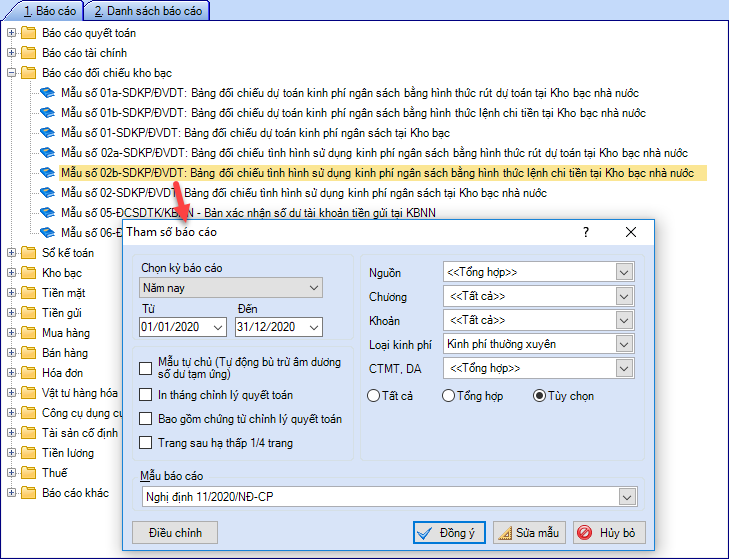Open the Từ date picker dropdown

(x=218, y=327)
